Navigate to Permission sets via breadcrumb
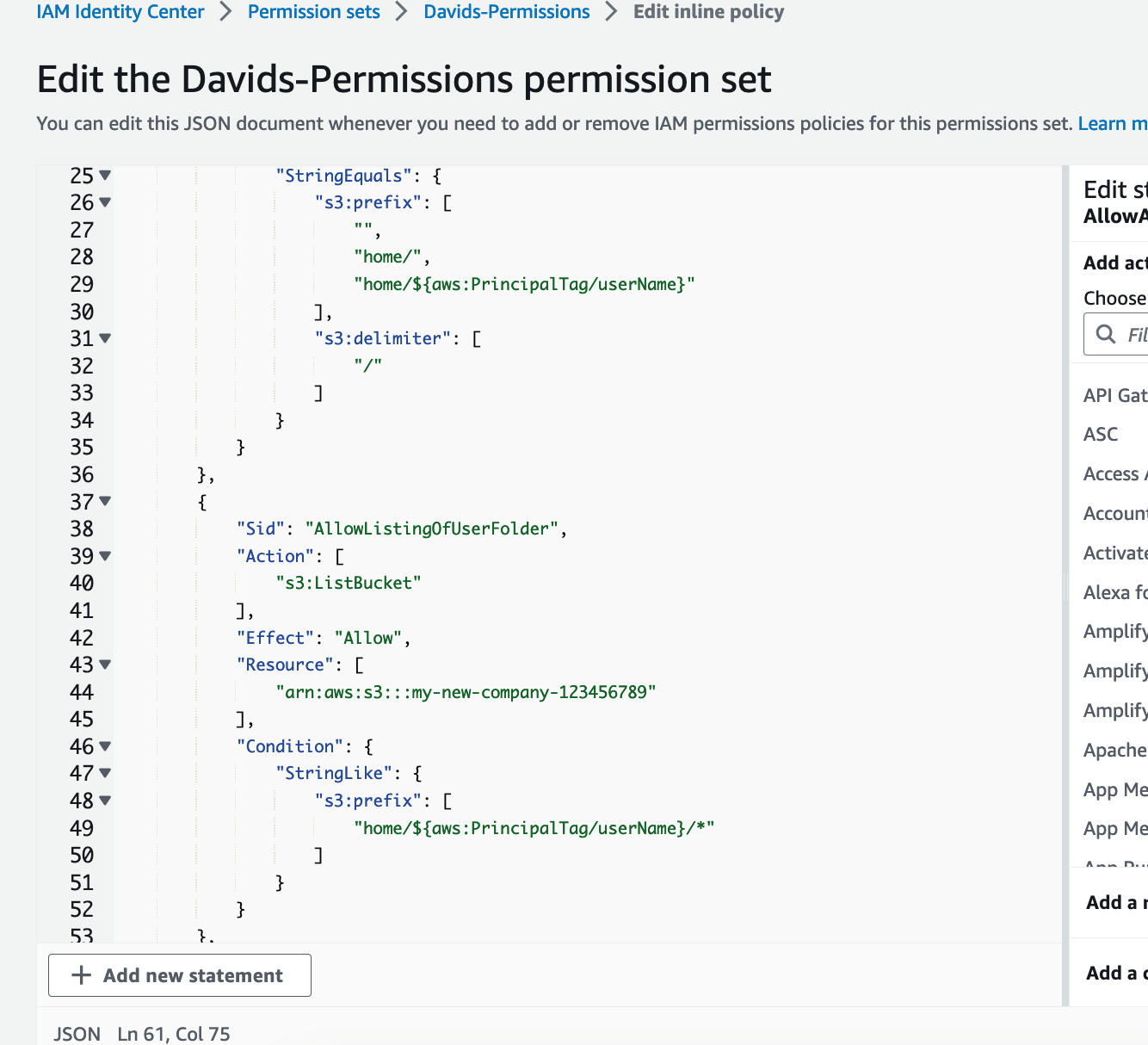 point(313,11)
